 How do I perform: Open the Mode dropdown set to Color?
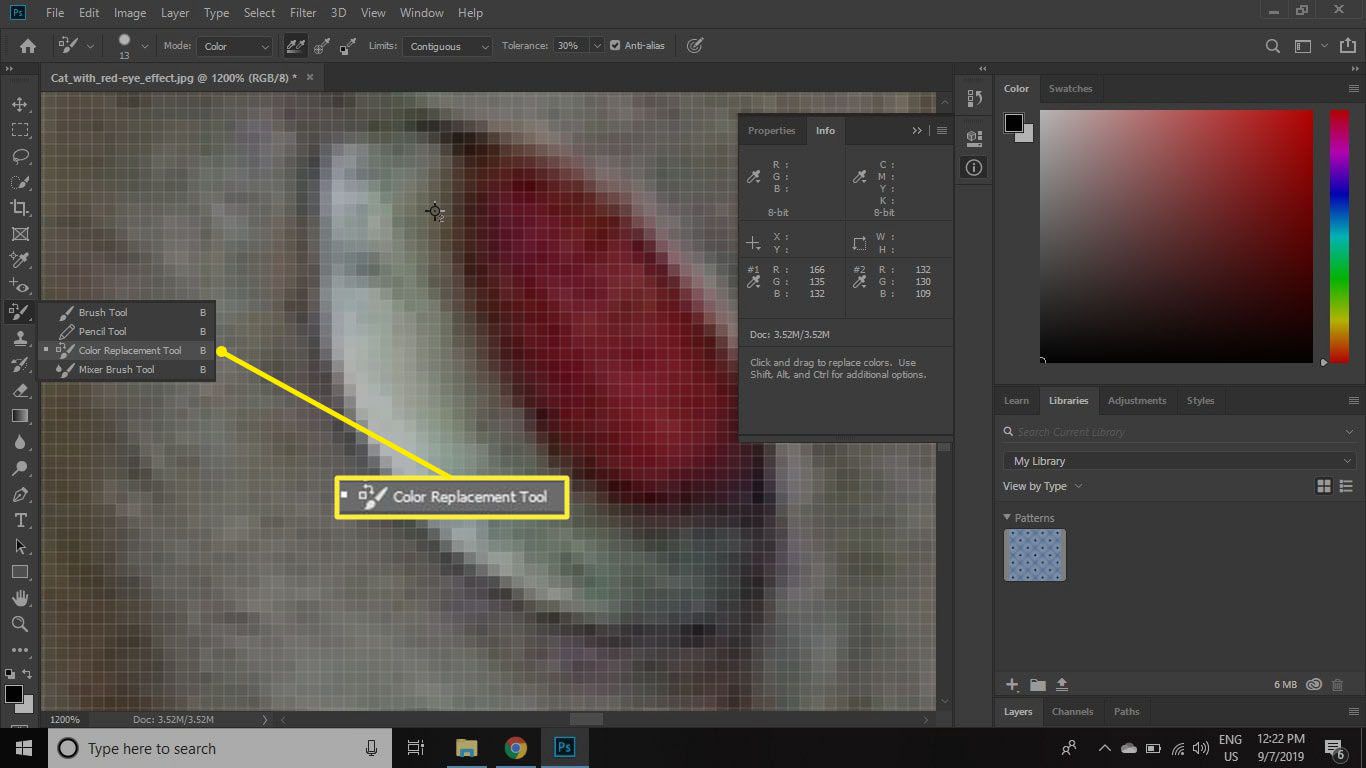pyautogui.click(x=234, y=46)
